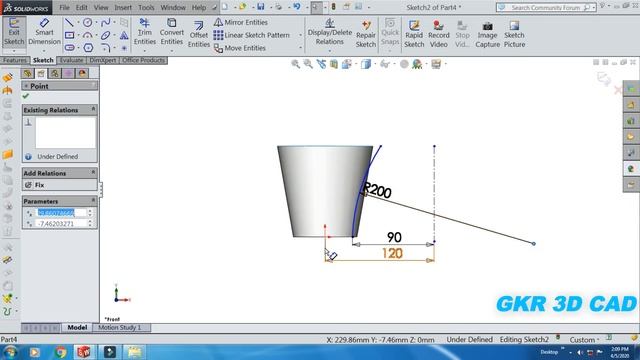Image resolution: width=640 pixels, height=360 pixels.
Task: Click the Convert Entities tool
Action: point(171,32)
